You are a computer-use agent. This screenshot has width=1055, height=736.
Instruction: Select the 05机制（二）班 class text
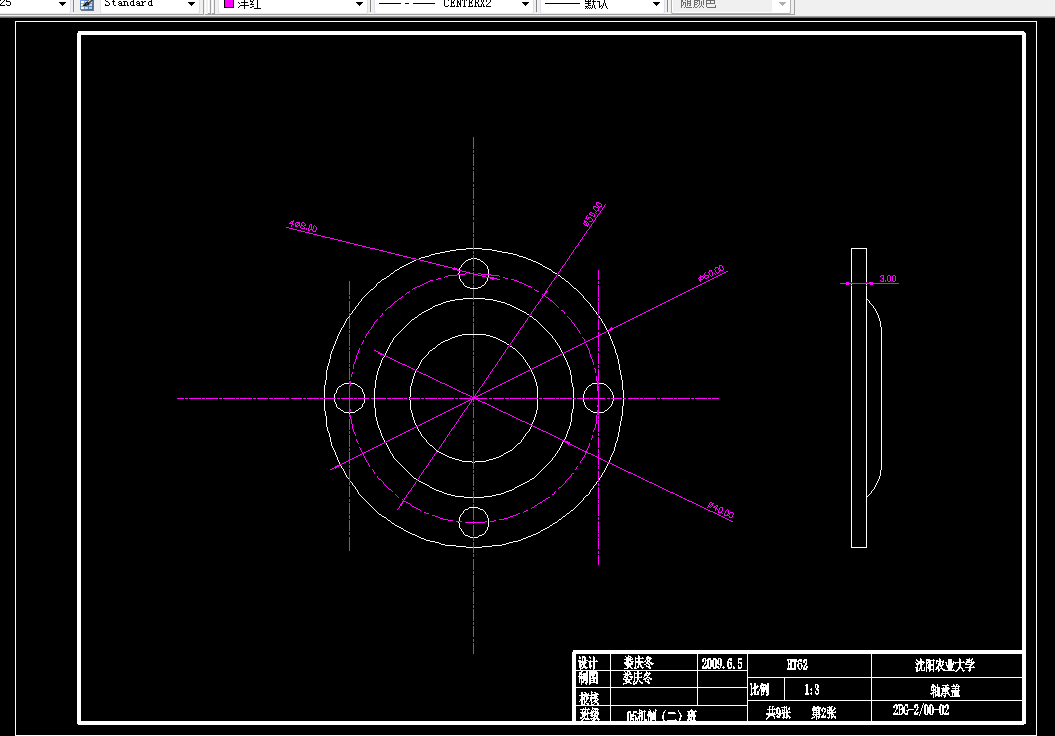(661, 716)
